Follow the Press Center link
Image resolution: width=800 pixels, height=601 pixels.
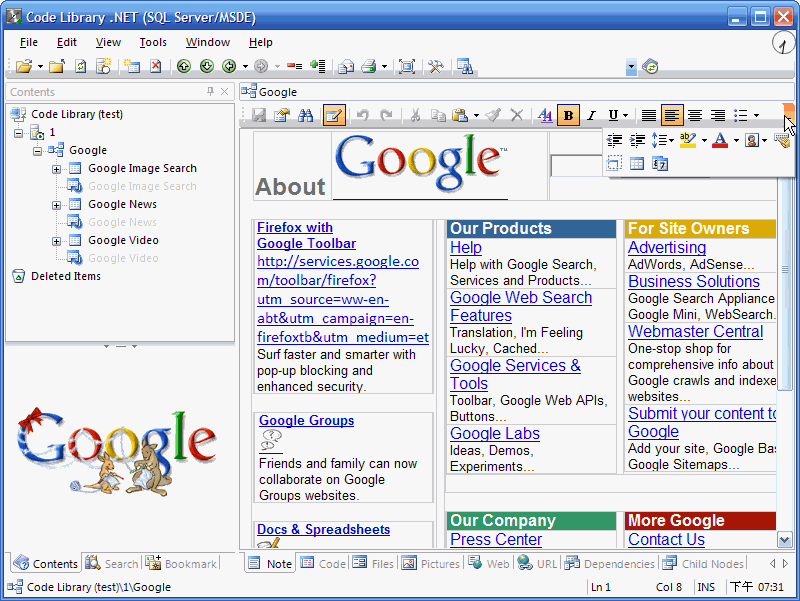tap(496, 539)
